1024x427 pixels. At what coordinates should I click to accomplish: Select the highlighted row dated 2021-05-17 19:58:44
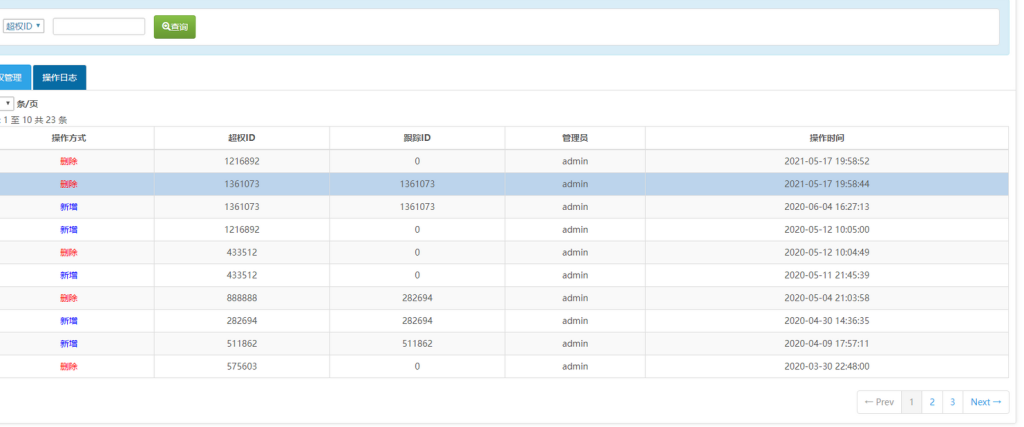500,184
